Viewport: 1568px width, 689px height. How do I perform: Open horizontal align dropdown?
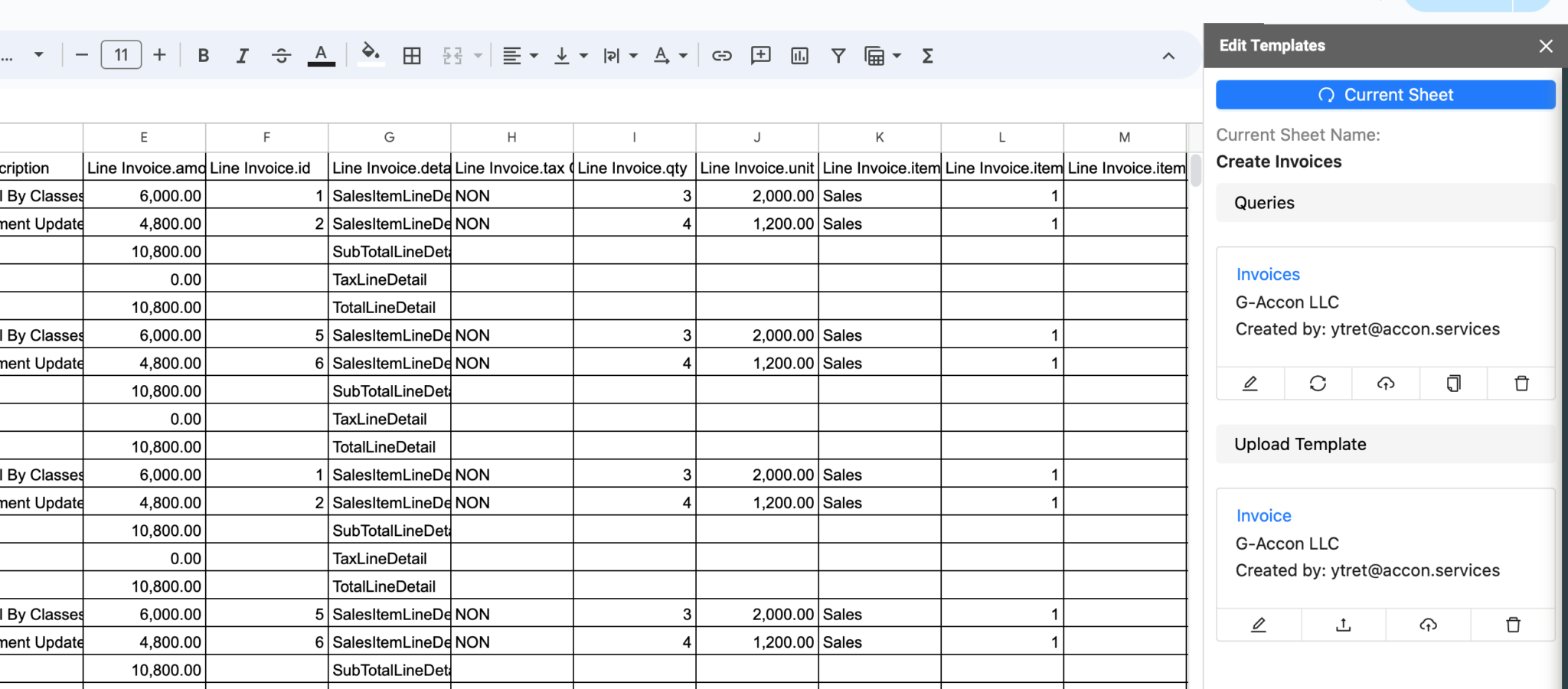[520, 55]
